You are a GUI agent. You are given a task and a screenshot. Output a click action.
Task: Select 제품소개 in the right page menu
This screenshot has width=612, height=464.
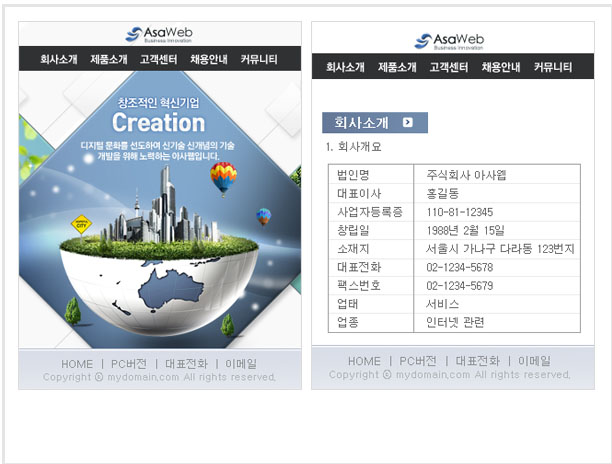tap(397, 67)
